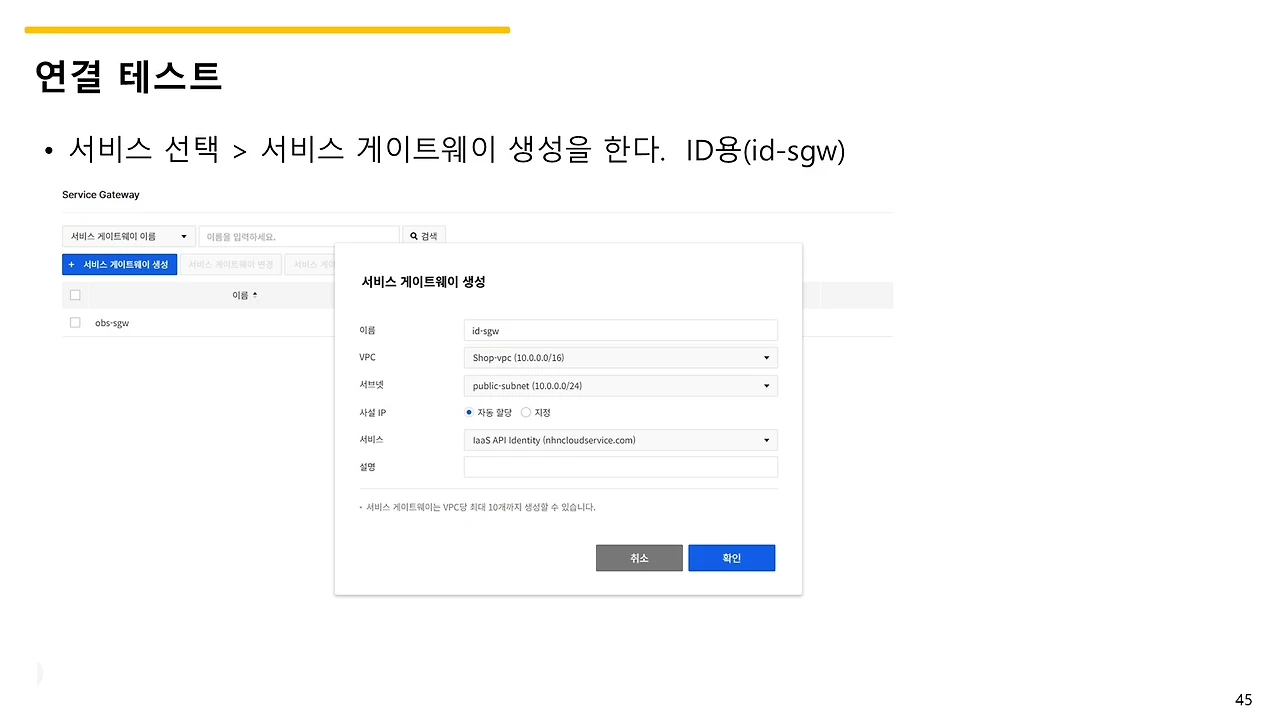Image resolution: width=1280 pixels, height=720 pixels.
Task: Open the 서비스 게이트웨이 이름 filter combo box
Action: [x=128, y=235]
